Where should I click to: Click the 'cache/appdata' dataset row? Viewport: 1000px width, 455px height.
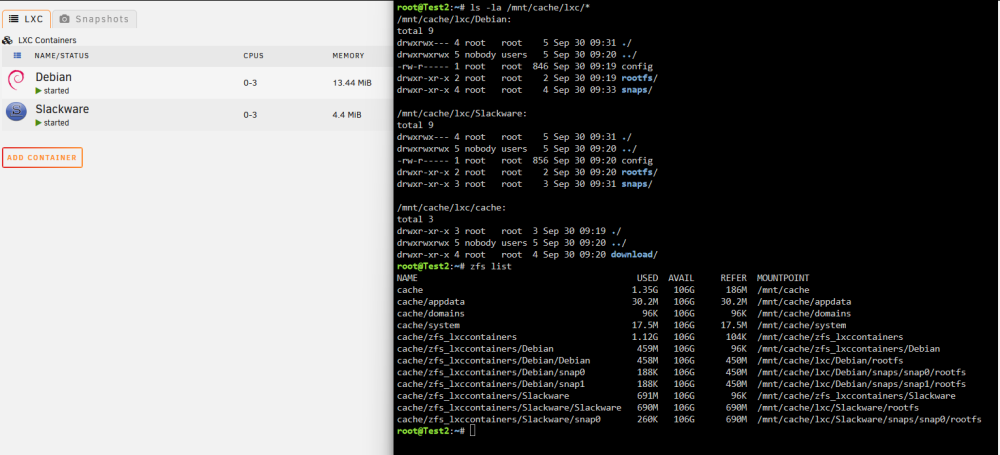624,302
